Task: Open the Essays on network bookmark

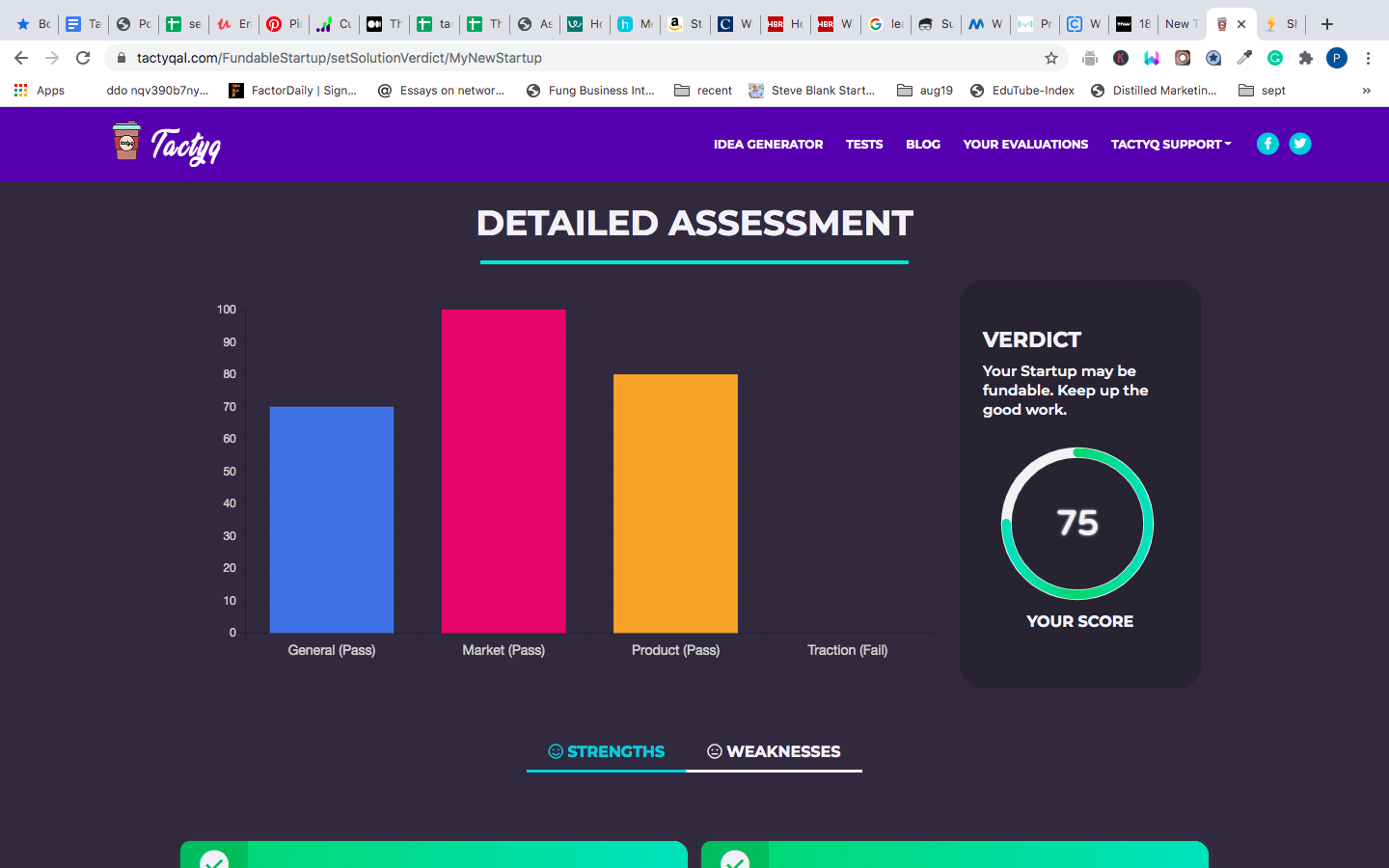Action: pos(441,91)
